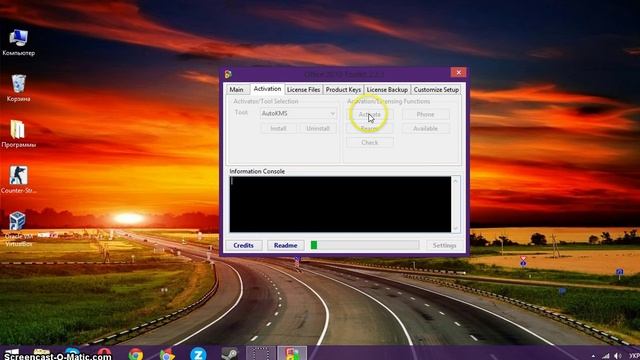Click the console scrollbar down arrow
This screenshot has height=360, width=640.
coord(456,228)
